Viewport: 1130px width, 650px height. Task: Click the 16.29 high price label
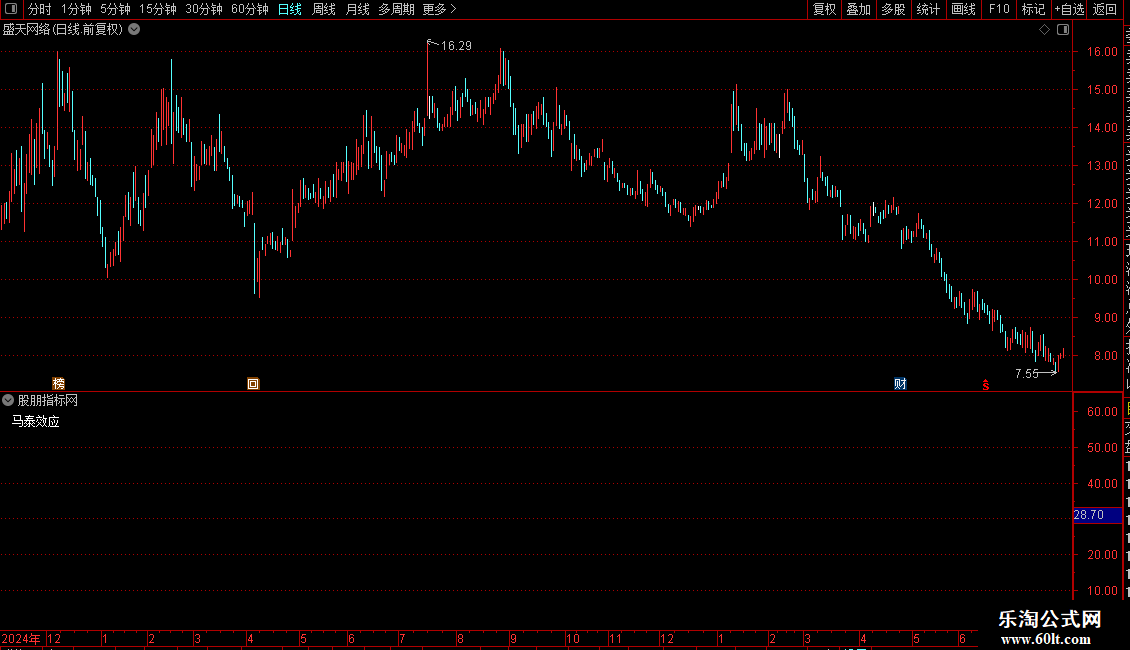click(x=456, y=46)
